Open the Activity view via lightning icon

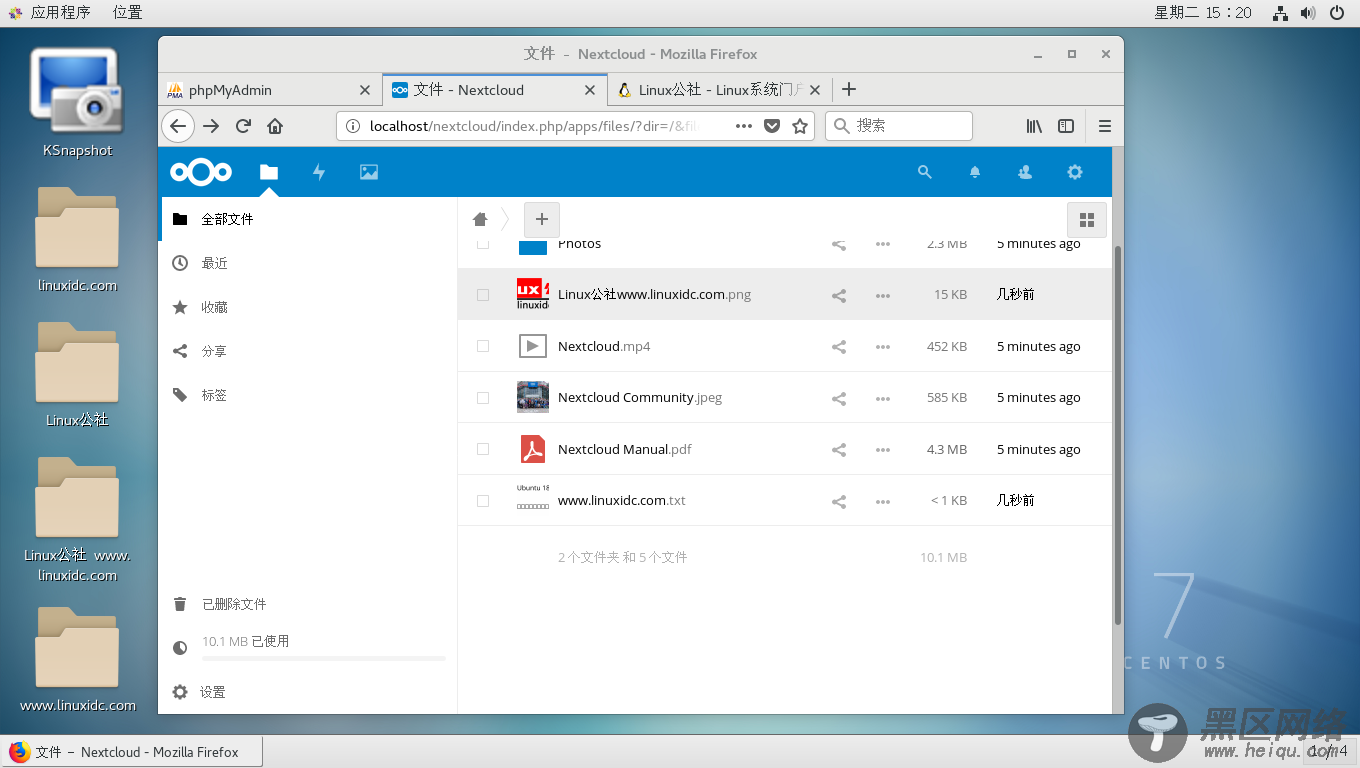(x=318, y=172)
